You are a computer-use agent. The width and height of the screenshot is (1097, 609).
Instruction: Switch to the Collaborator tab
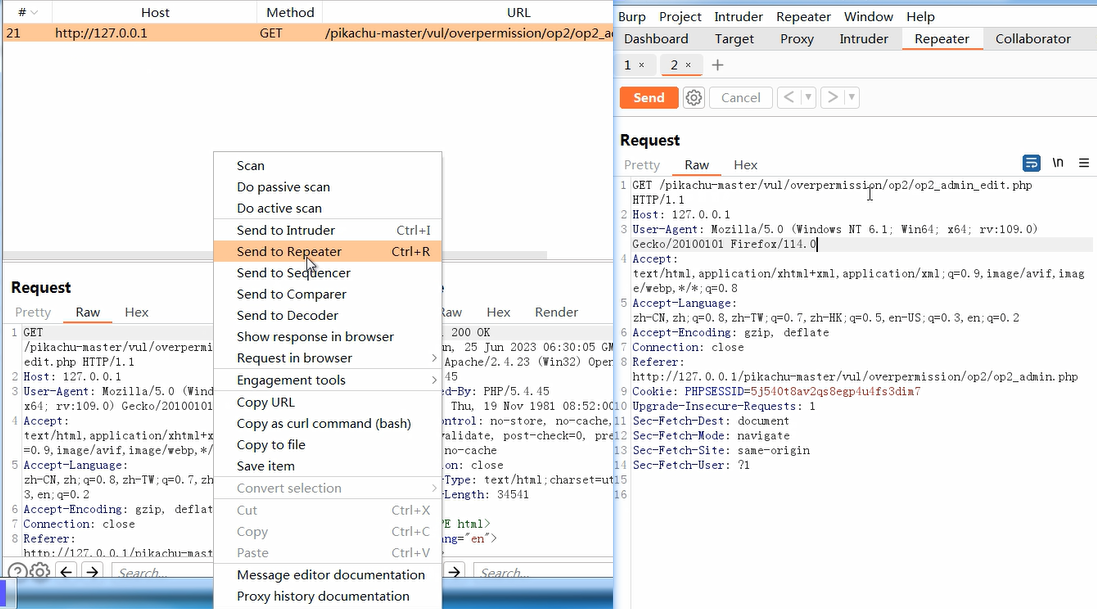(x=1033, y=39)
